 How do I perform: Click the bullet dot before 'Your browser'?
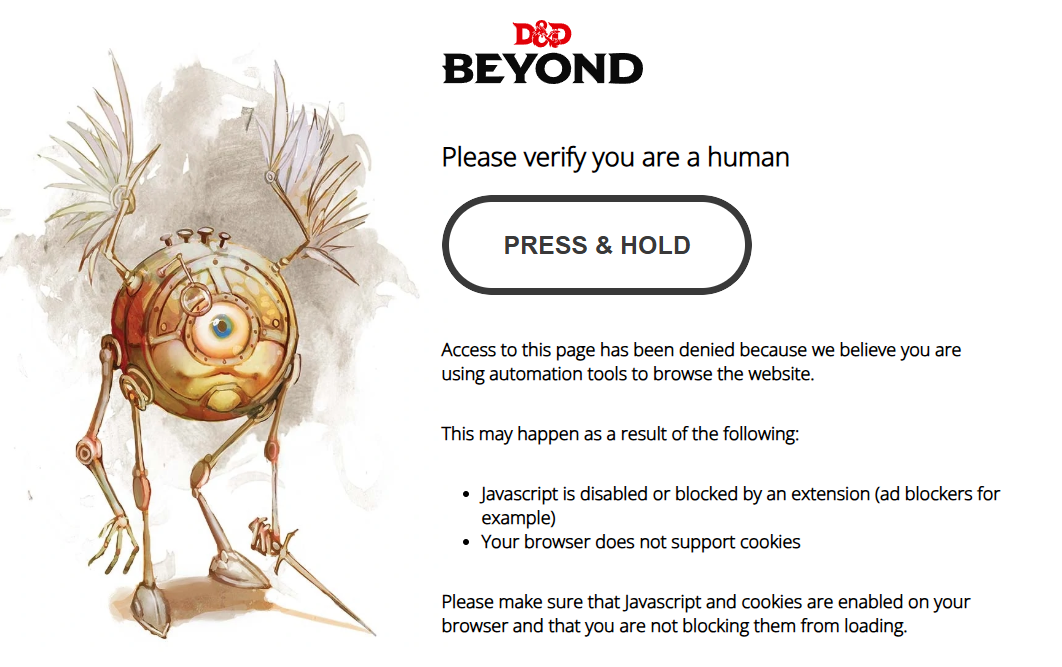pyautogui.click(x=465, y=542)
